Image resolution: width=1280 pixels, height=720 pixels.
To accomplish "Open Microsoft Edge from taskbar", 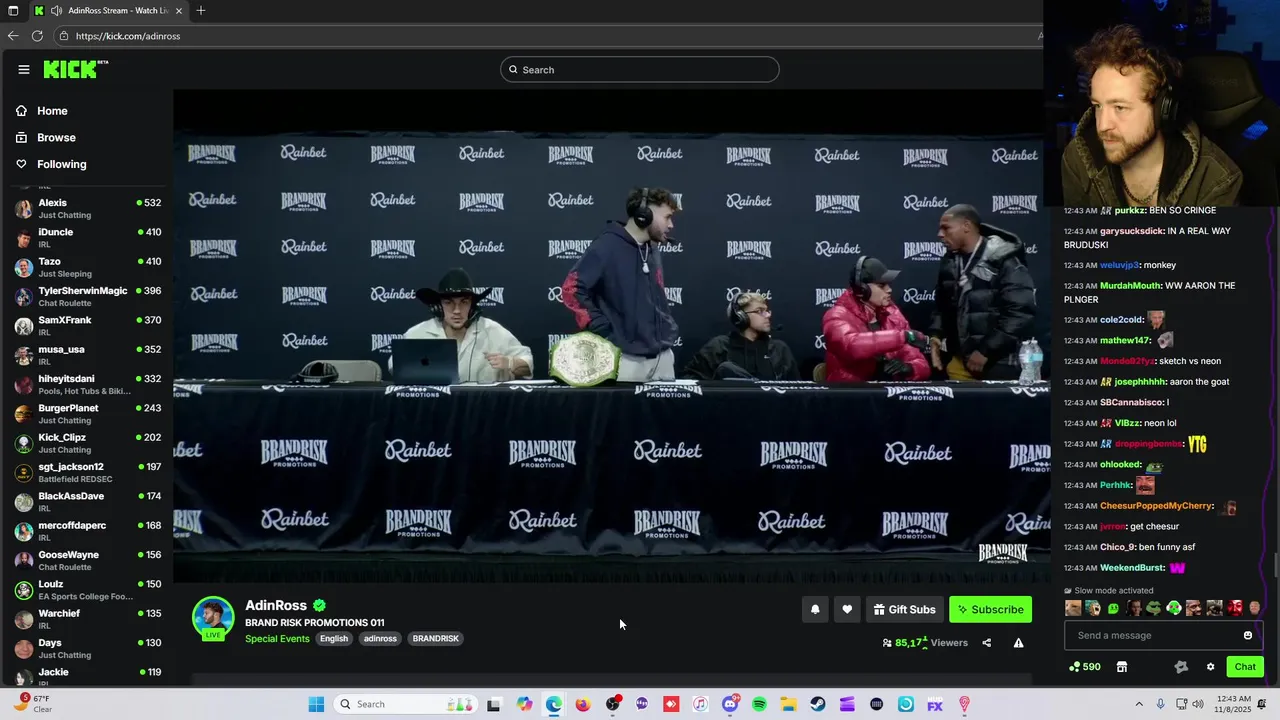I will coord(554,704).
